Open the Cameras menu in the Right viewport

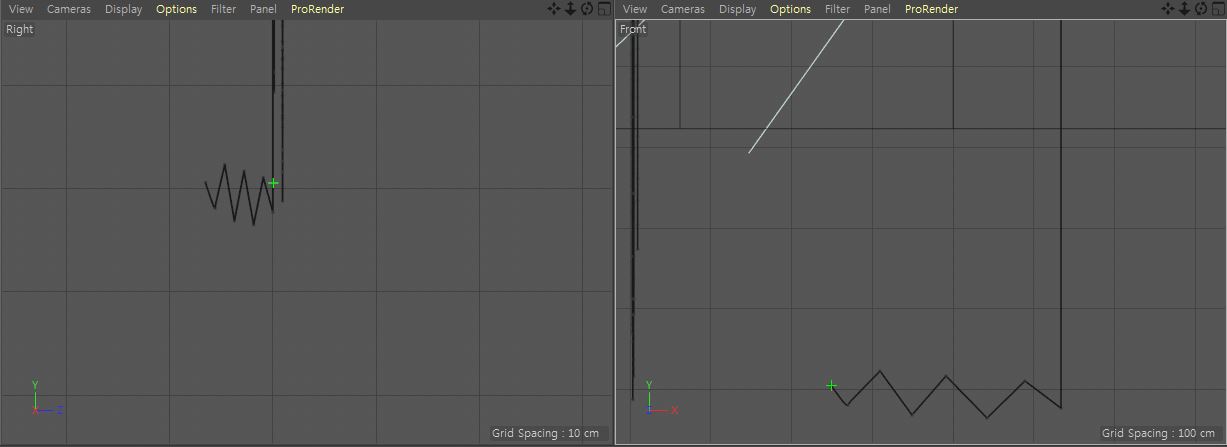pos(69,9)
